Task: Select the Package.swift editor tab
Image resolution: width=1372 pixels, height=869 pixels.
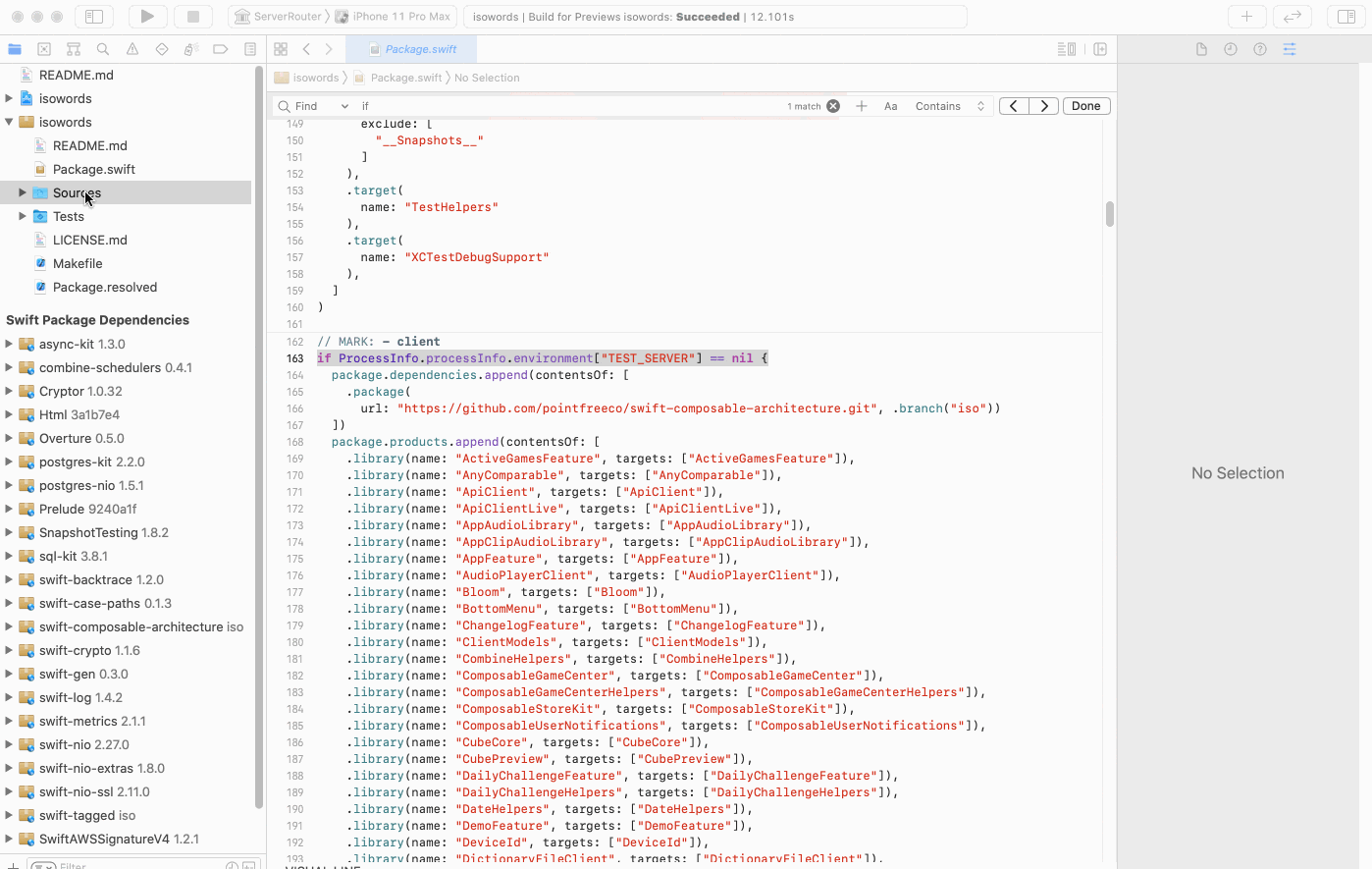Action: (413, 49)
